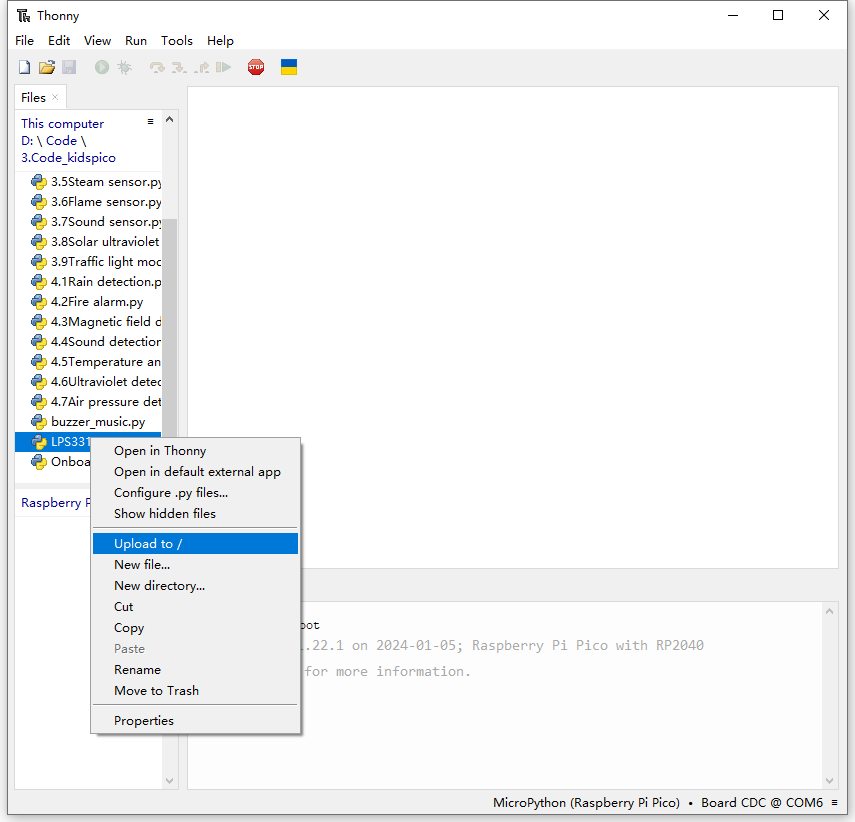The image size is (855, 822).
Task: Run current script with green play icon
Action: [x=102, y=67]
